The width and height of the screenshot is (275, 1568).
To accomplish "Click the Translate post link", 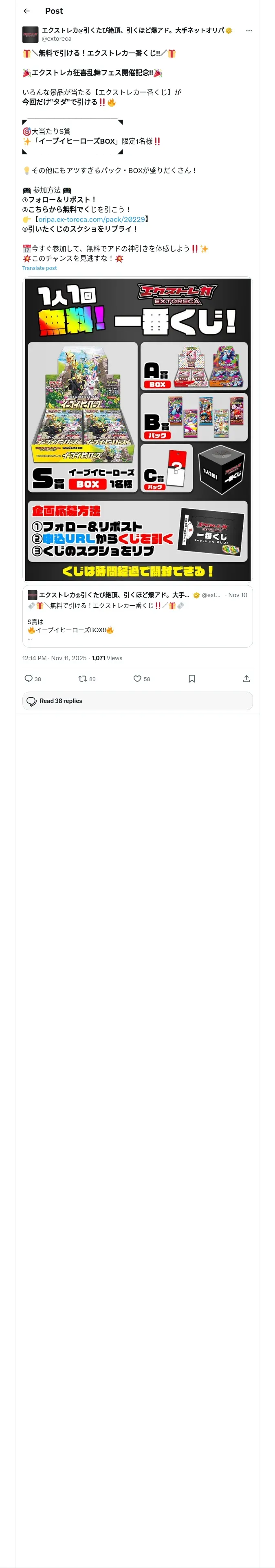I will tap(40, 268).
